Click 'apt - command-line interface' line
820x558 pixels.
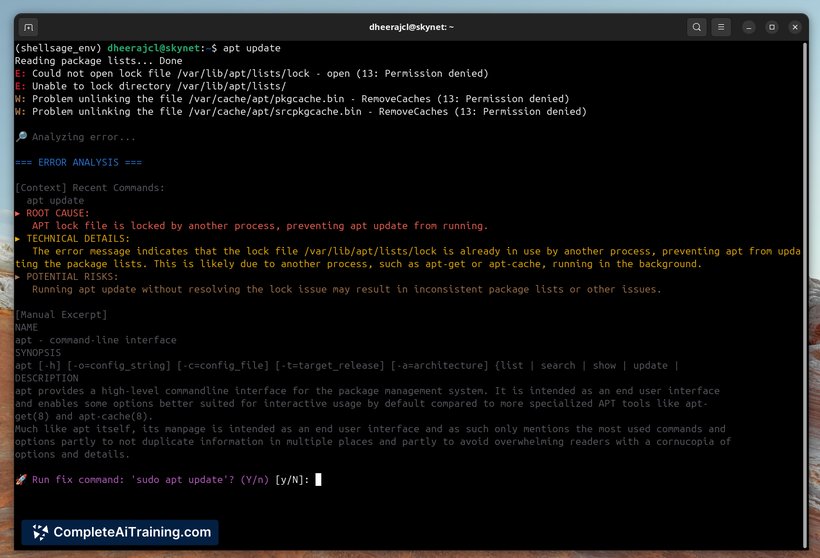click(x=96, y=340)
